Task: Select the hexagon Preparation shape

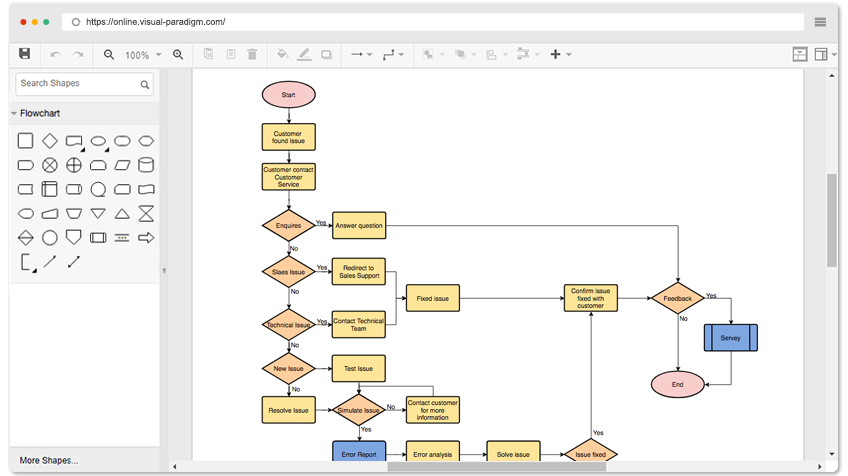Action: 146,141
